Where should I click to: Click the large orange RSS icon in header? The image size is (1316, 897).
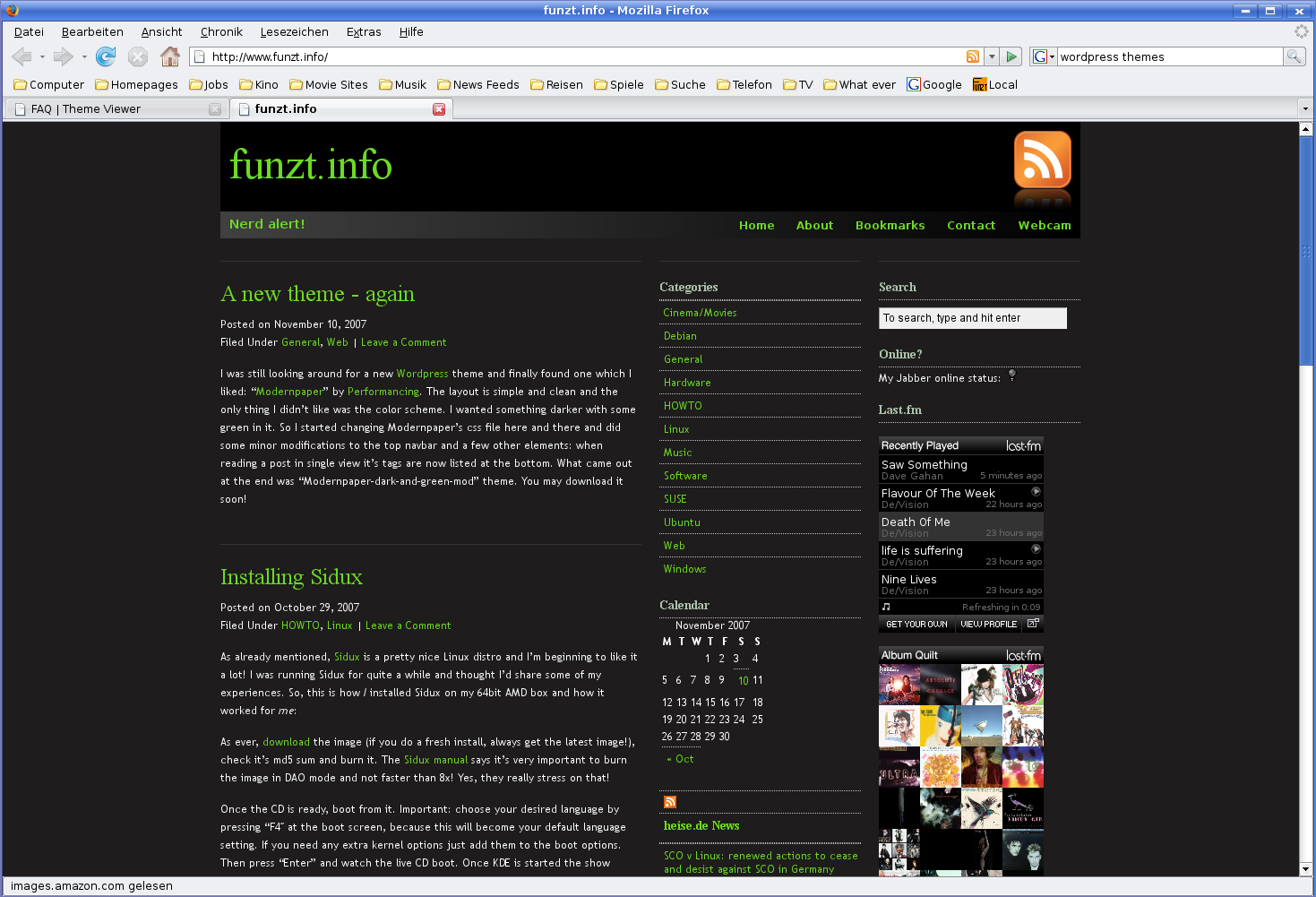(1042, 160)
